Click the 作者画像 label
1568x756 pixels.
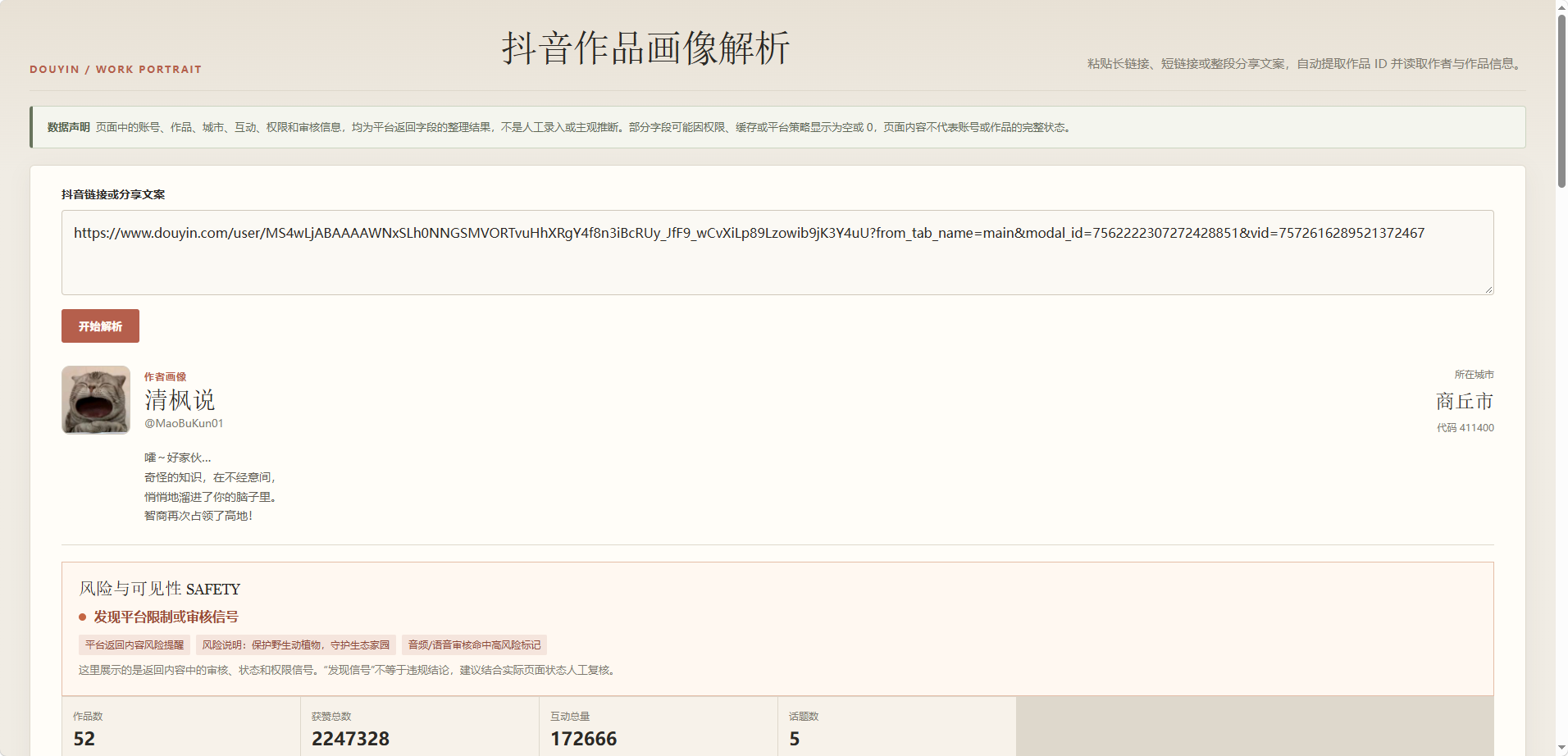click(x=165, y=377)
